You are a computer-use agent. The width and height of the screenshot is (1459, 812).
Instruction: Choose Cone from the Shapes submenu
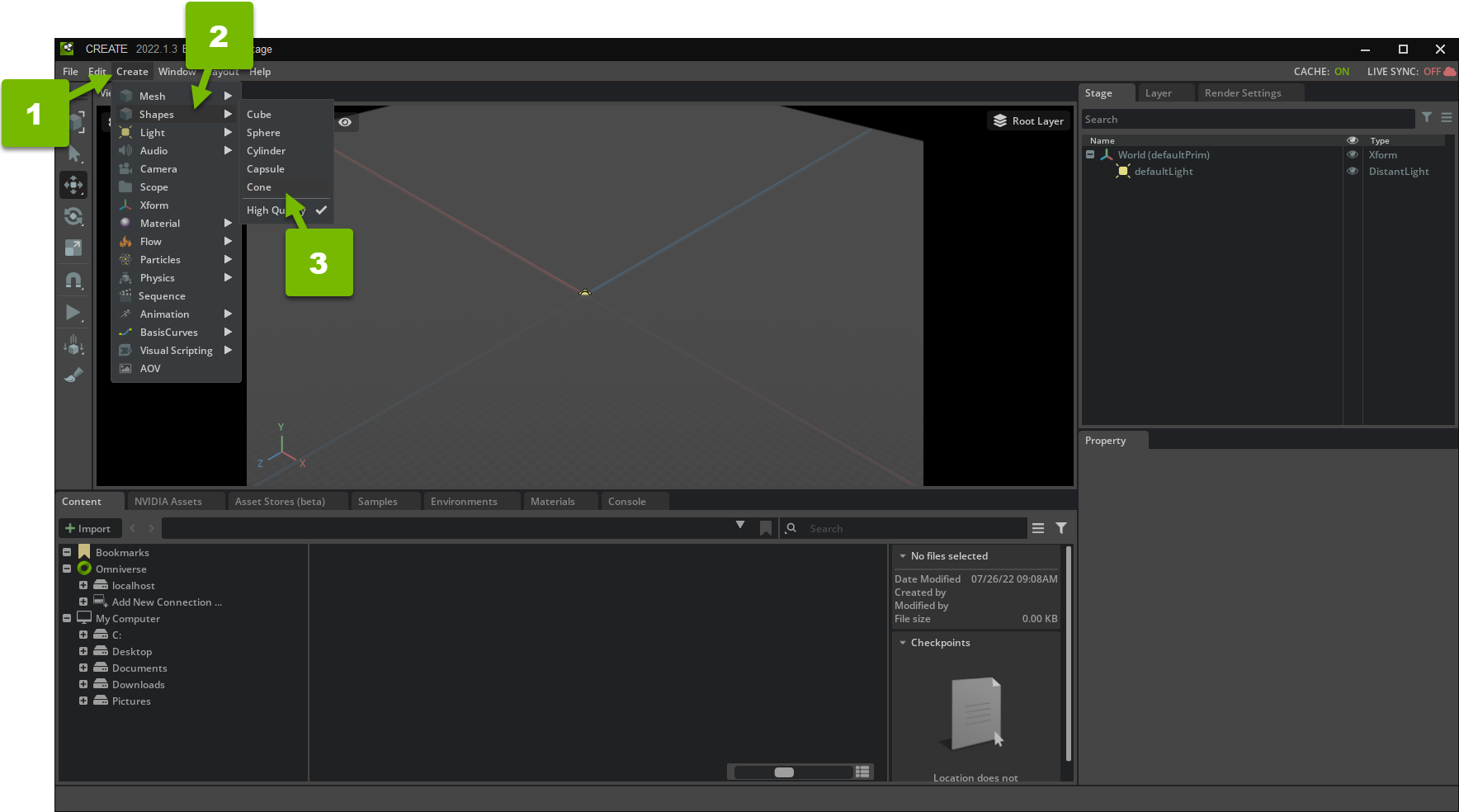[x=259, y=187]
